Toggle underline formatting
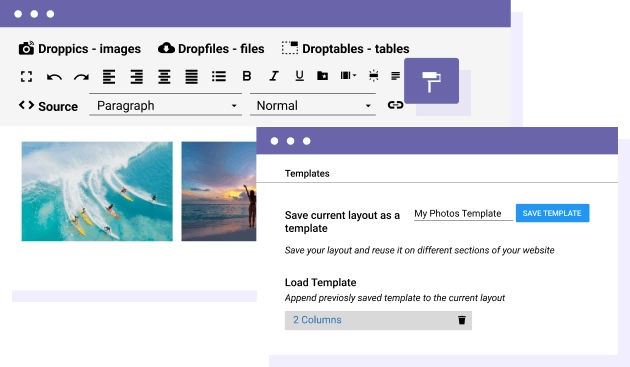The image size is (630, 367). coord(299,76)
